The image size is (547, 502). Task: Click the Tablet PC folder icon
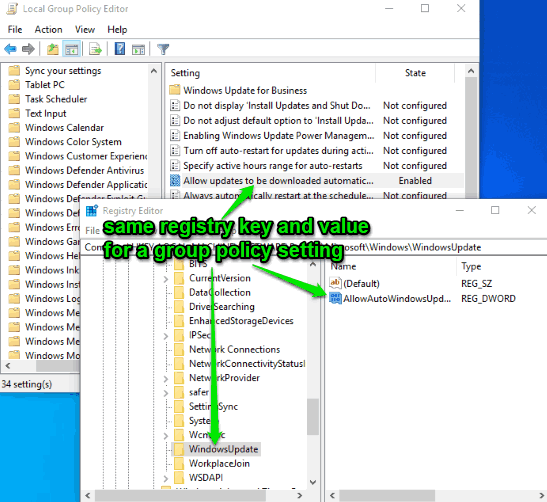(14, 85)
